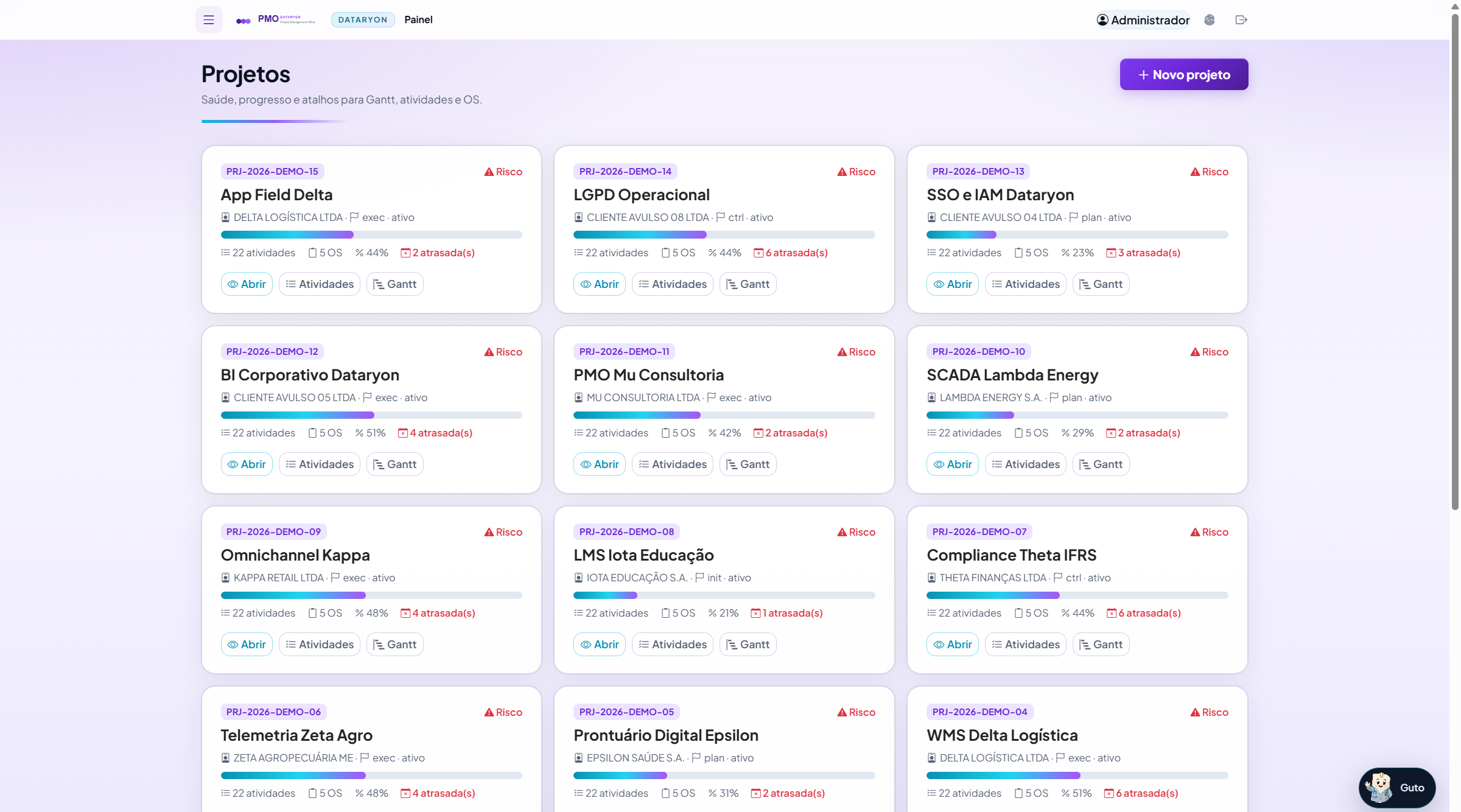
Task: Open the App Field Delta project with Abrir
Action: [x=247, y=284]
